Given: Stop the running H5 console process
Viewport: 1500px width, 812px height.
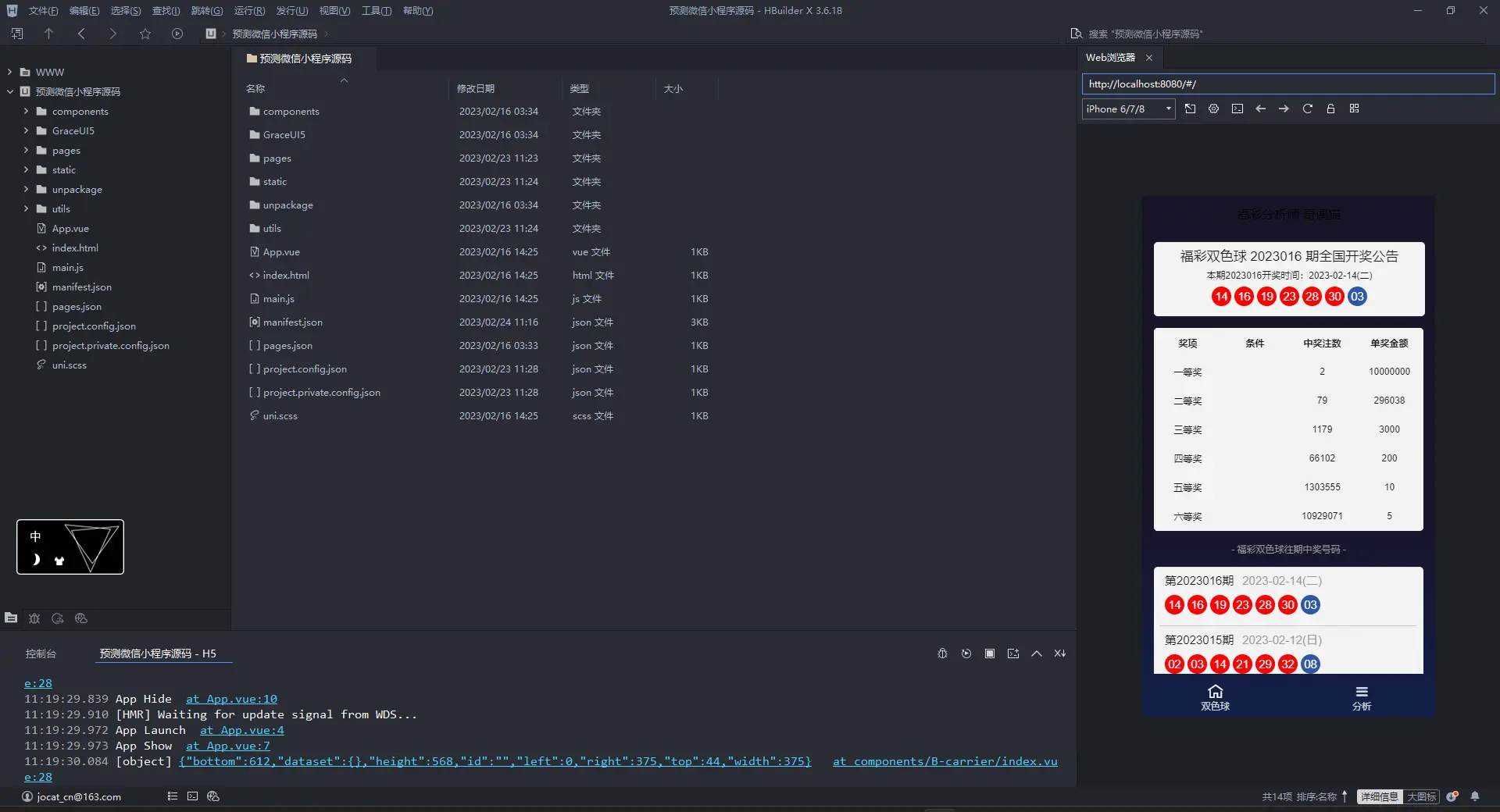Looking at the screenshot, I should (990, 654).
